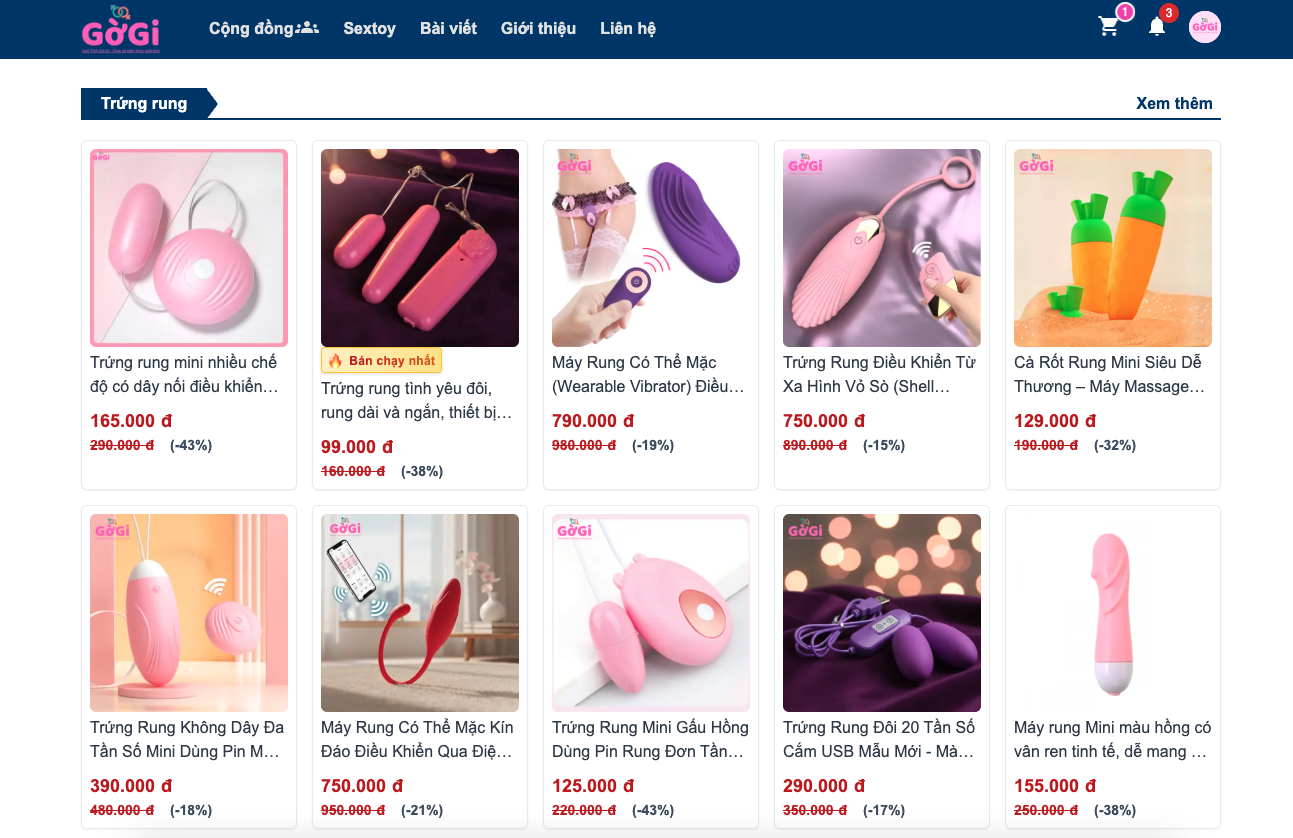Image resolution: width=1293 pixels, height=838 pixels.
Task: Click the Trứng Rung Không Dây title
Action: tap(187, 739)
